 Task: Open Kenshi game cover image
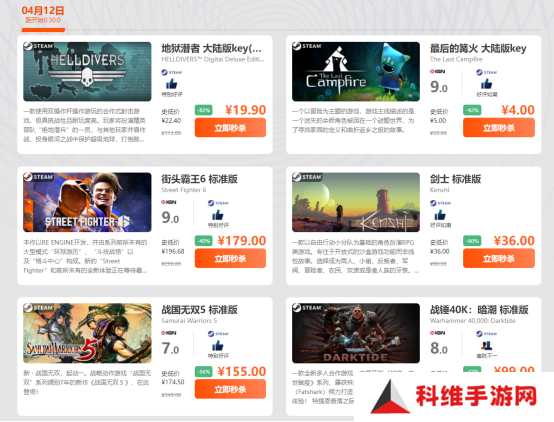(356, 202)
